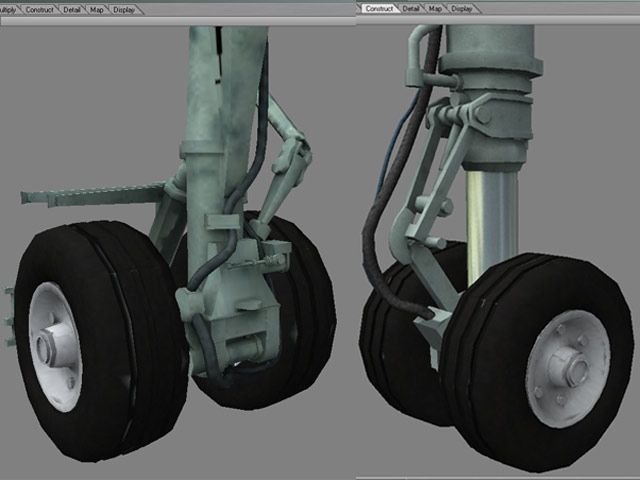Open the Detail tab in left panel
640x480 pixels.
point(72,9)
